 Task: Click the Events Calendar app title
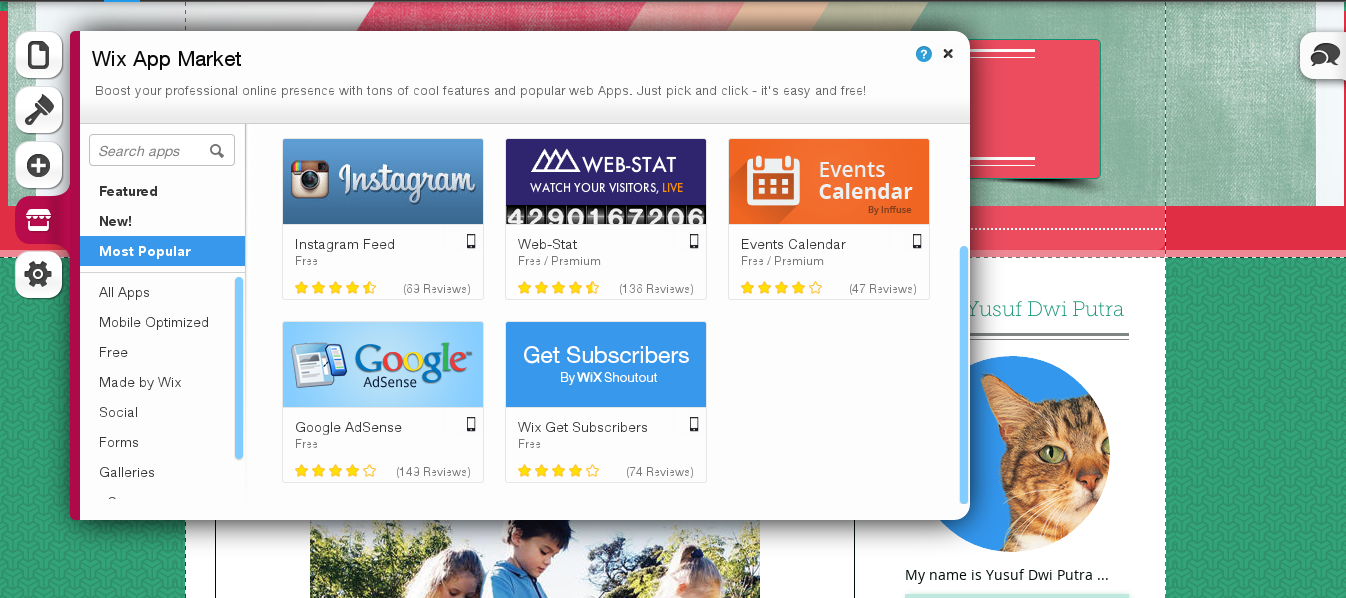coord(793,244)
